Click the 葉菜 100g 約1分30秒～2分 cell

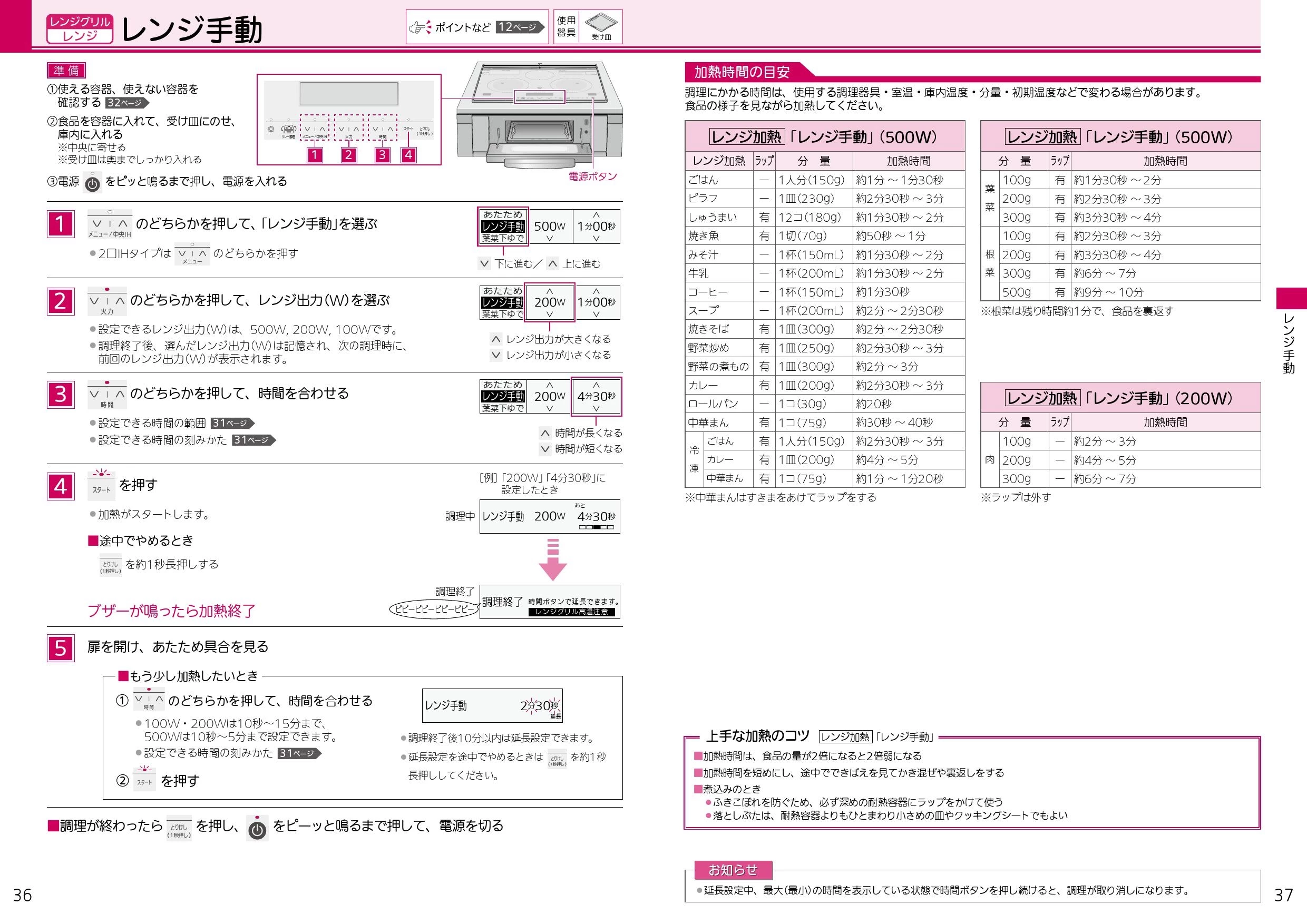[x=1165, y=180]
